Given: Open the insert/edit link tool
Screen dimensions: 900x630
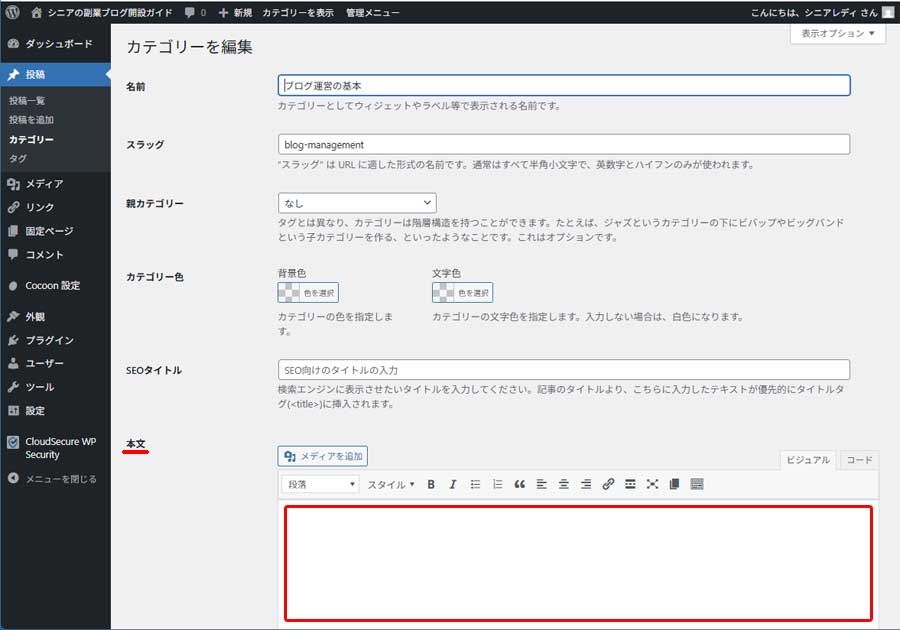Looking at the screenshot, I should click(x=606, y=485).
